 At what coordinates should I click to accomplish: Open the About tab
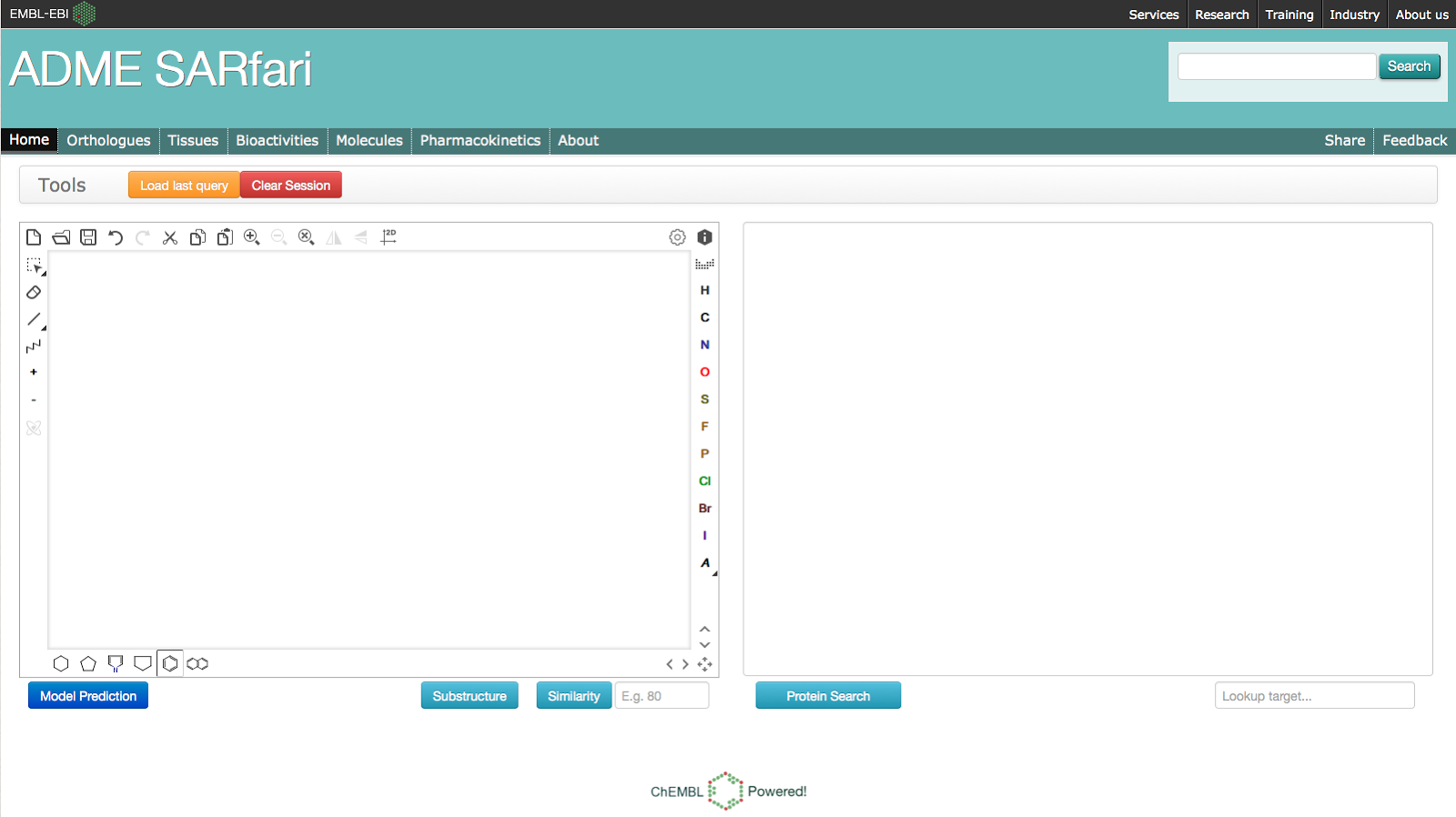578,140
